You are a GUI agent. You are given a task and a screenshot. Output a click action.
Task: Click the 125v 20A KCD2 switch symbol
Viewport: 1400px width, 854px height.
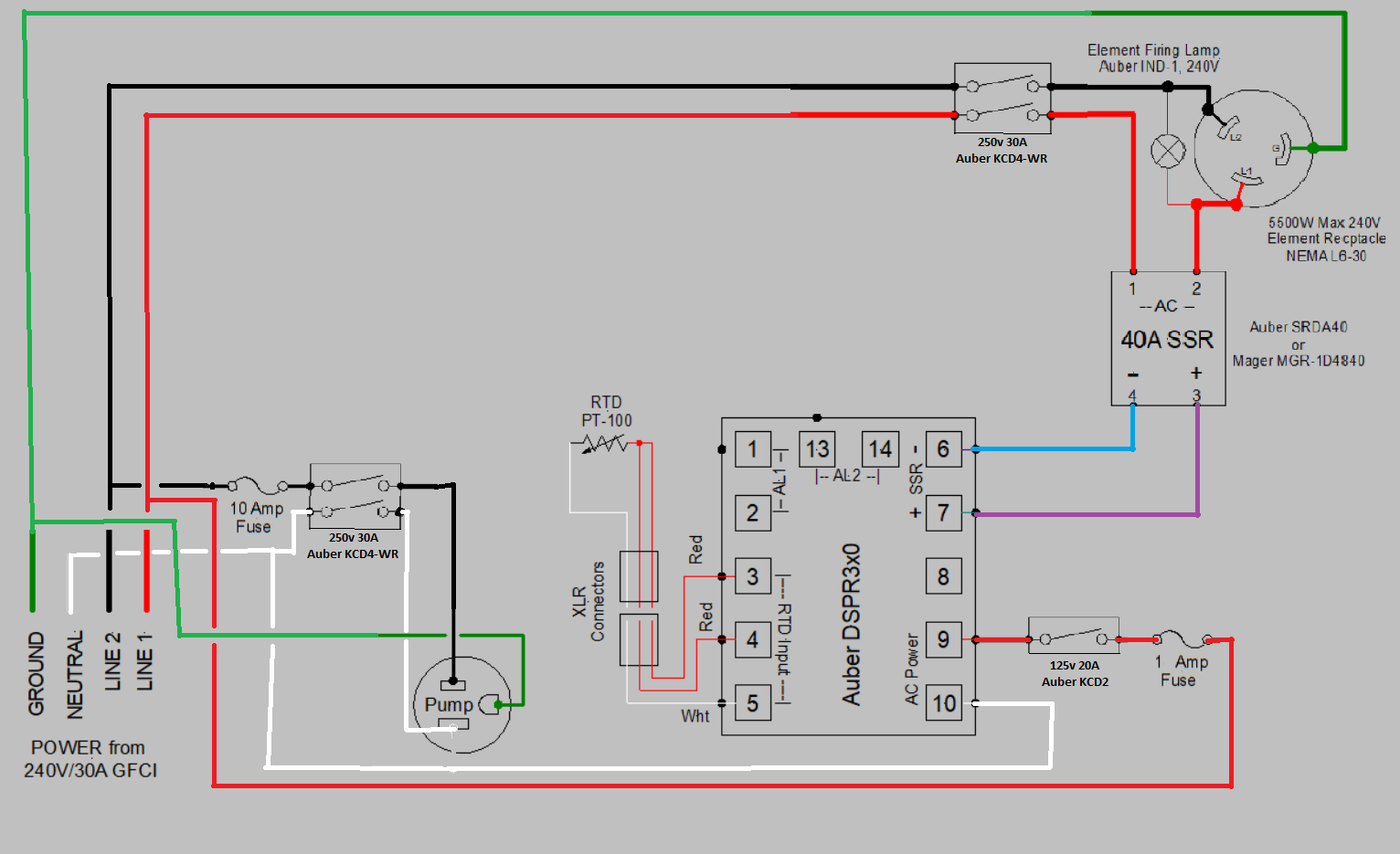[1074, 636]
